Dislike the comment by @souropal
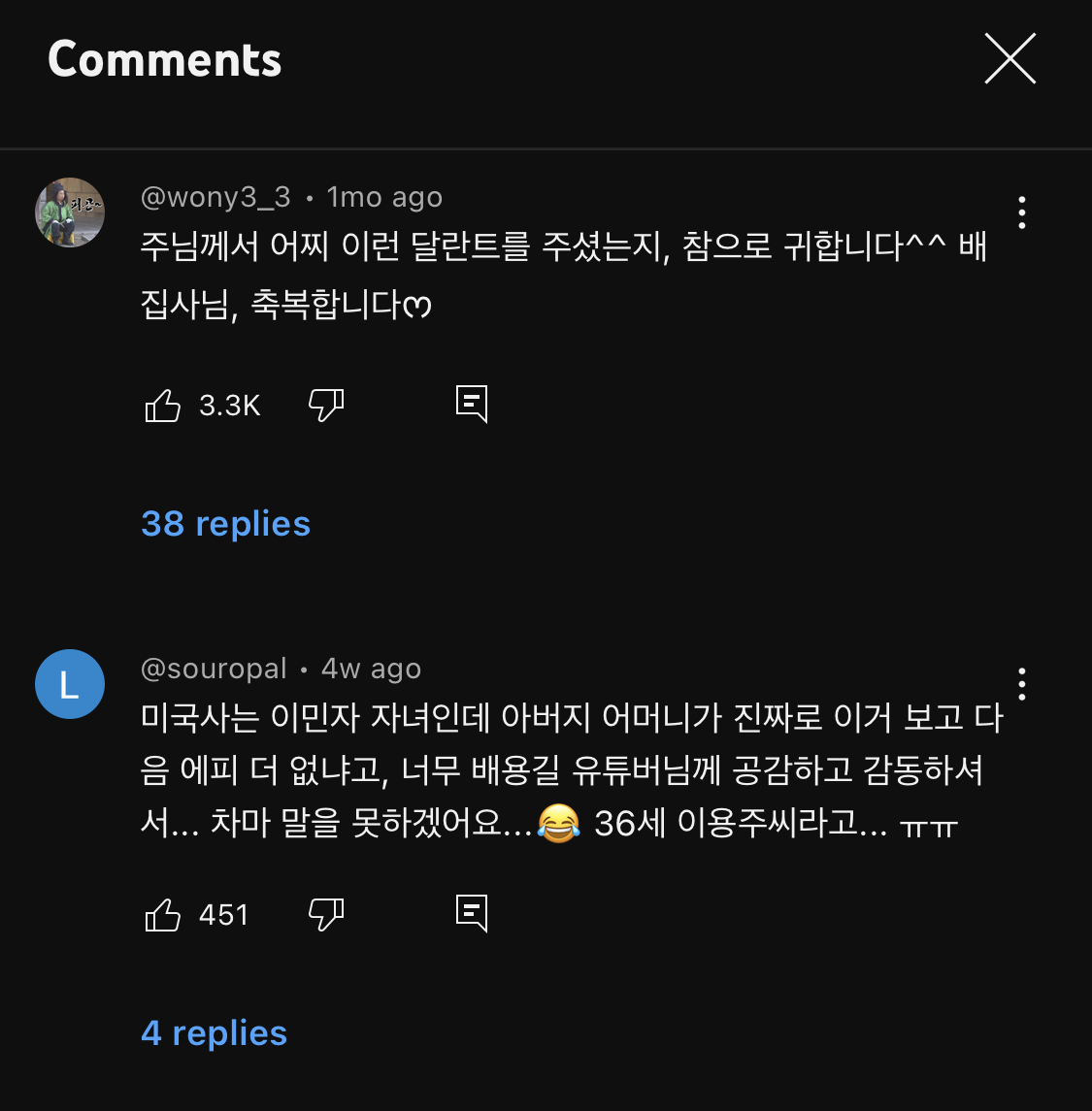The height and width of the screenshot is (1111, 1092). [326, 914]
